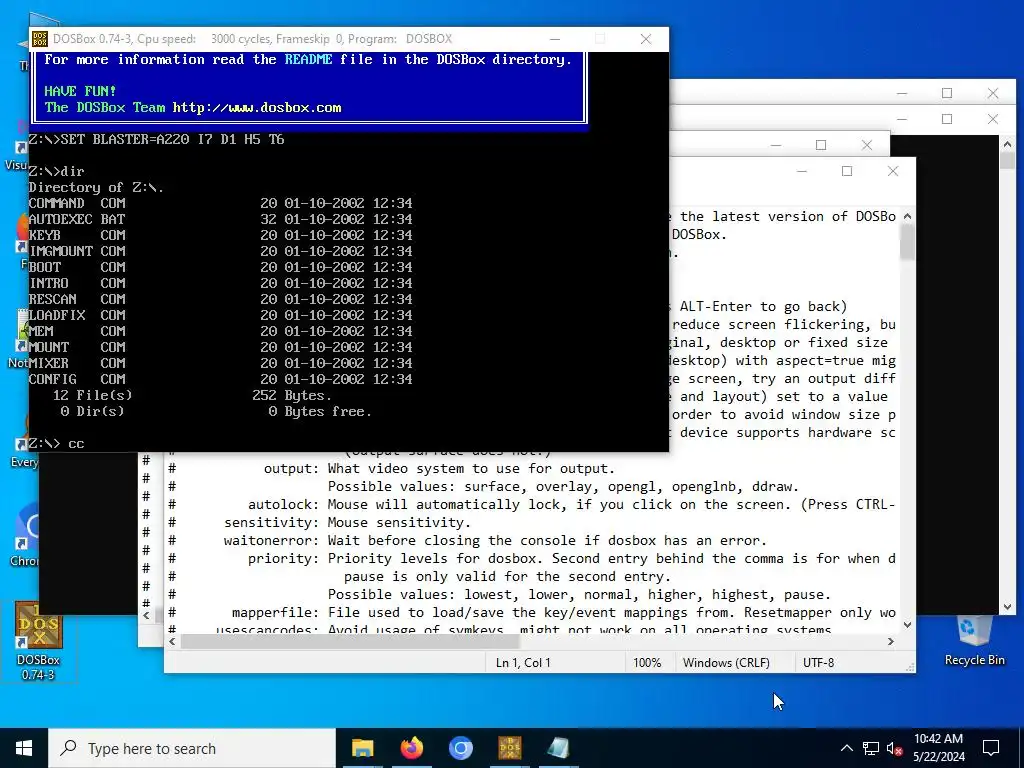Image resolution: width=1024 pixels, height=768 pixels.
Task: Click the muted volume tray icon
Action: click(894, 748)
